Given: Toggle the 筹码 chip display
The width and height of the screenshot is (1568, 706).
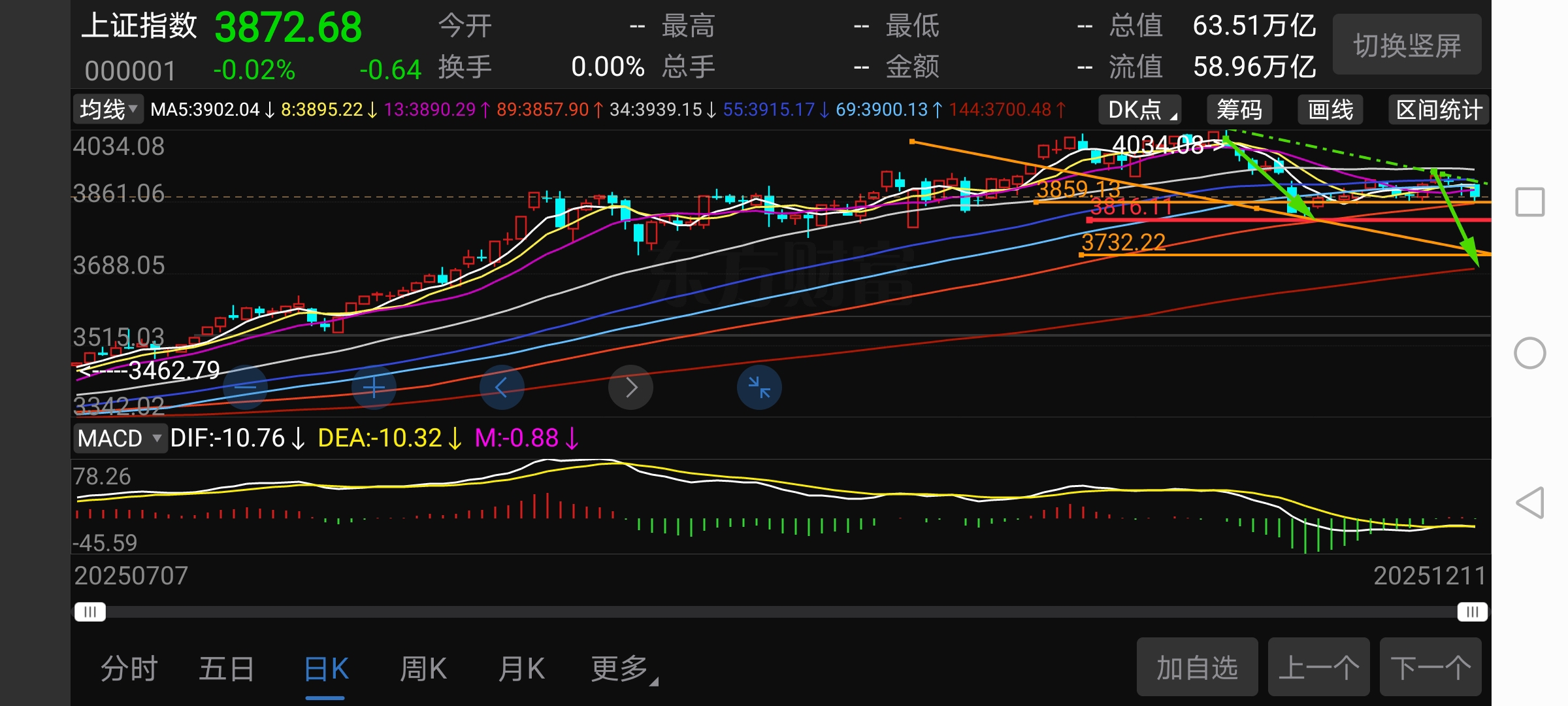Looking at the screenshot, I should 1239,109.
